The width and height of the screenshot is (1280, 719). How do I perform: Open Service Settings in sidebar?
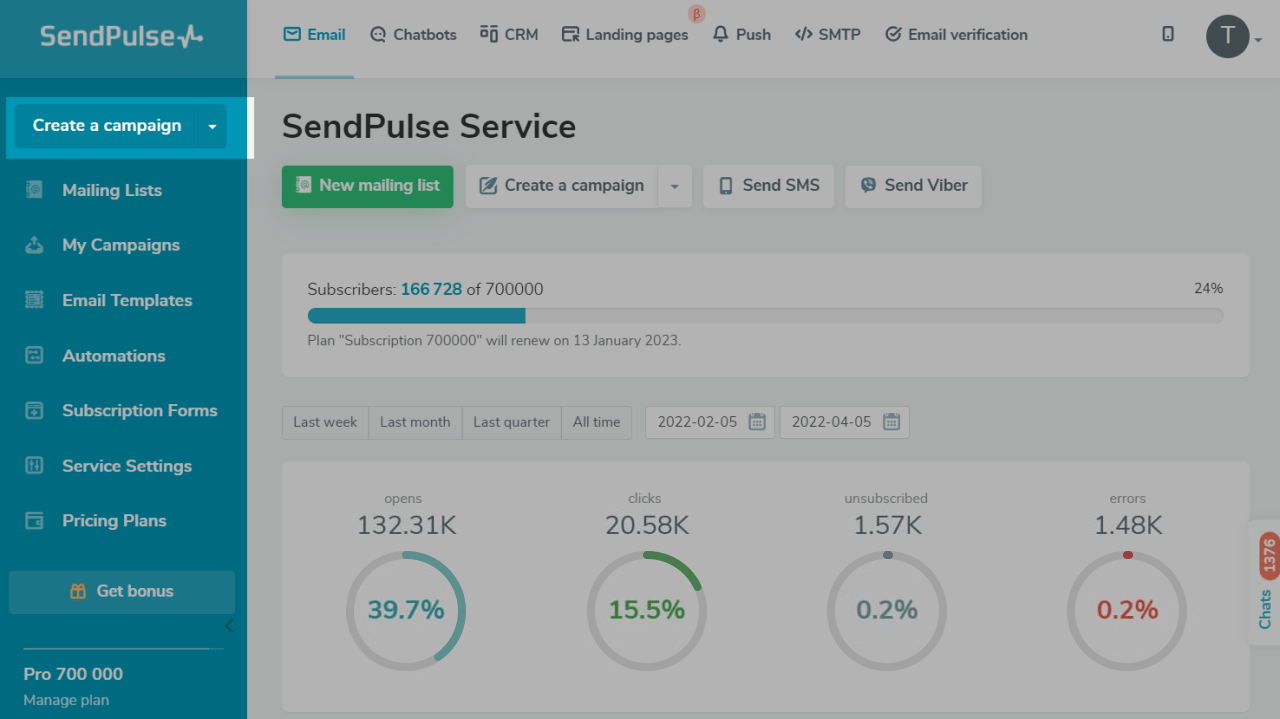[x=127, y=465]
